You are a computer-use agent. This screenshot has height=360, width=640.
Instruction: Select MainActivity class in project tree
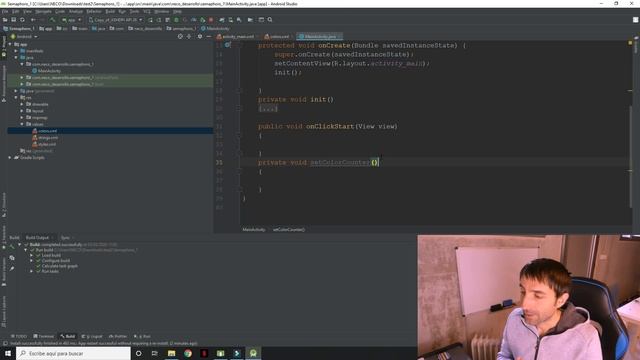(x=46, y=71)
